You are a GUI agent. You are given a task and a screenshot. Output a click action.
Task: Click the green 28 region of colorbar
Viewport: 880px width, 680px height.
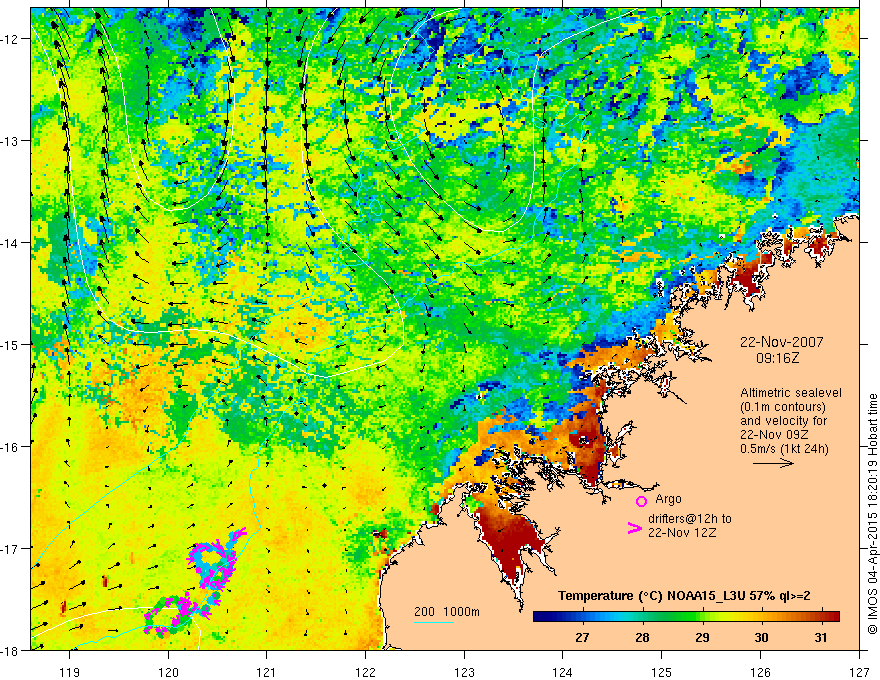pos(642,617)
